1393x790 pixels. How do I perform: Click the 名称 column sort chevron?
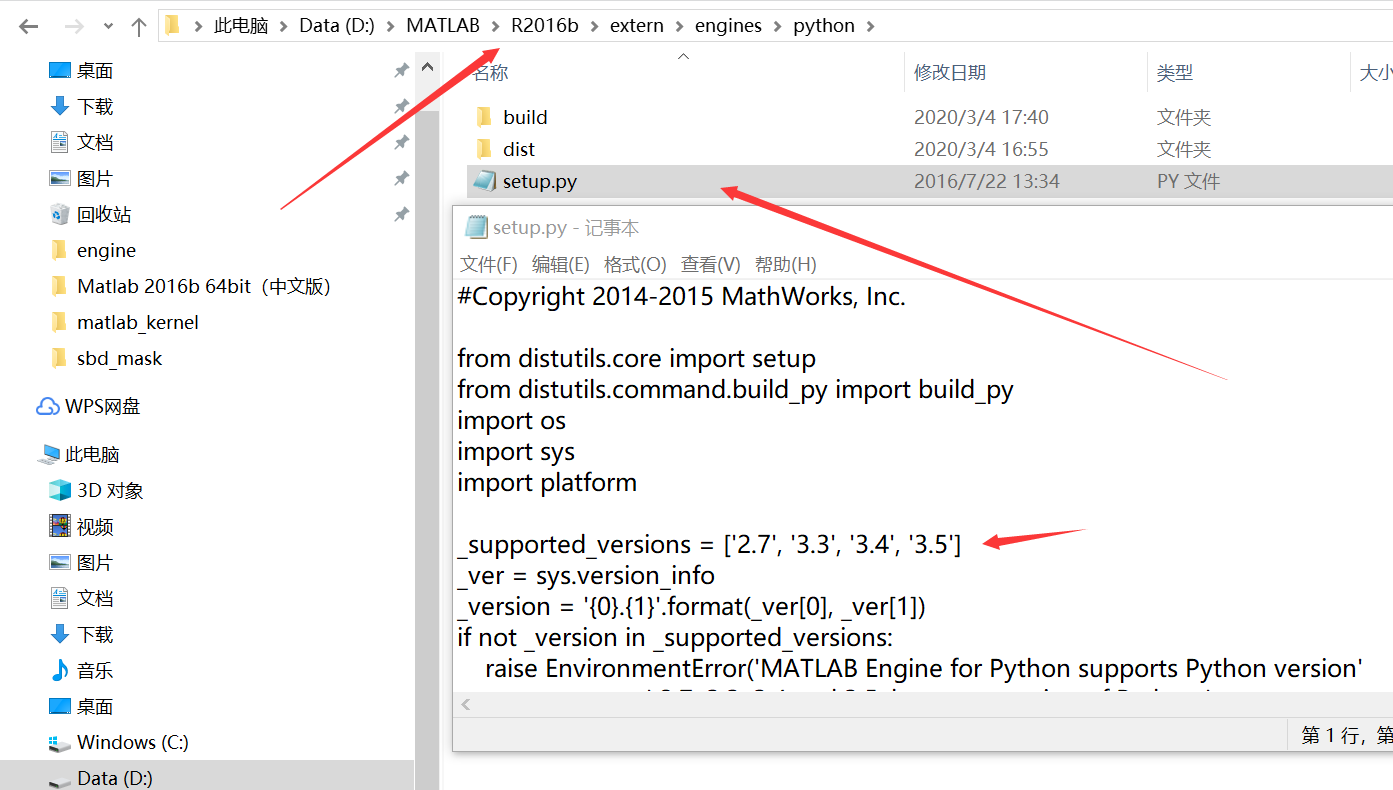coord(683,57)
